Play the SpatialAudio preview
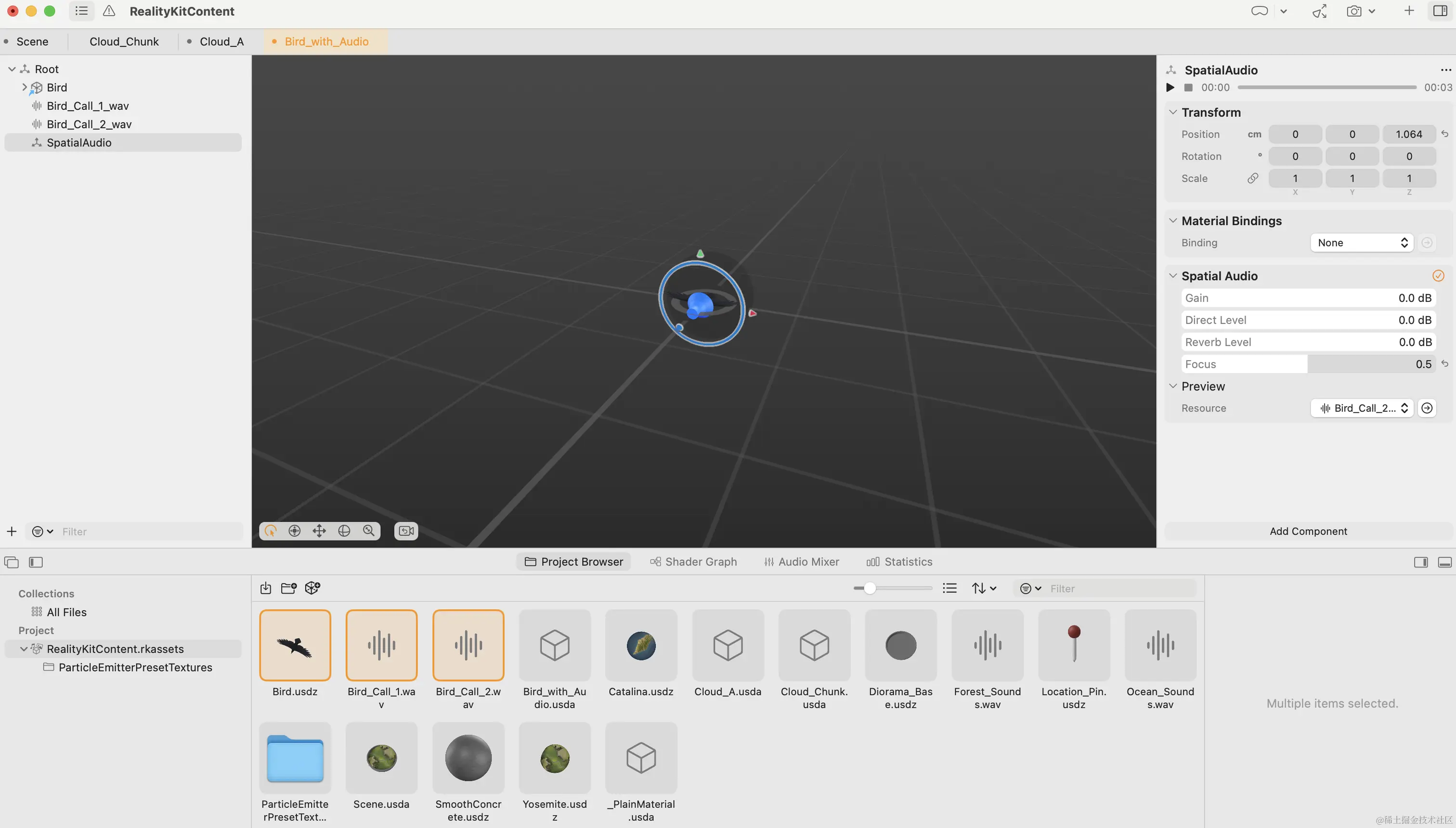Image resolution: width=1456 pixels, height=828 pixels. coord(1170,88)
